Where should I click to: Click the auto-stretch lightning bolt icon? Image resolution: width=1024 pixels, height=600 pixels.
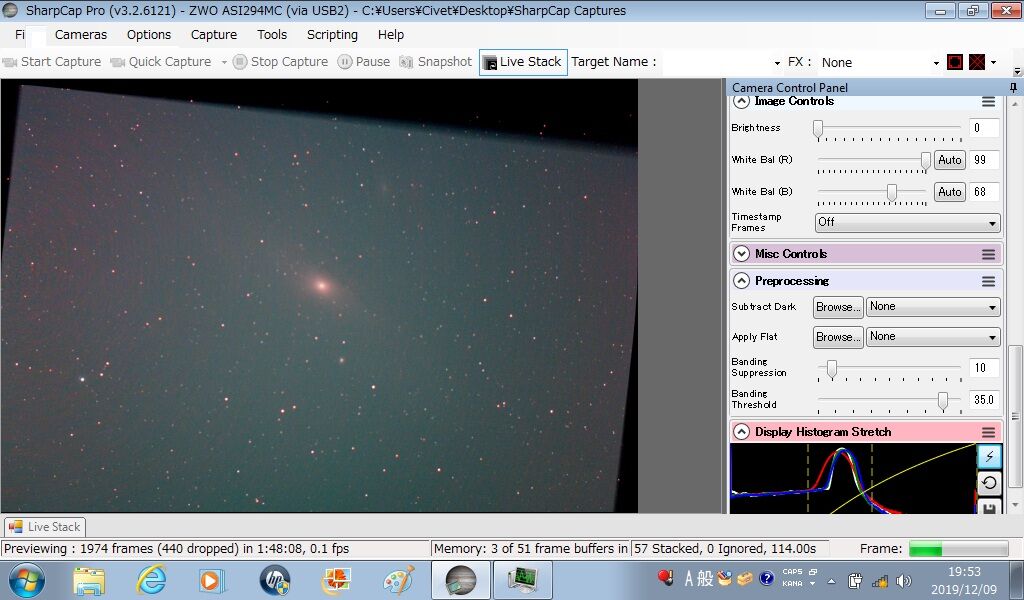(989, 456)
